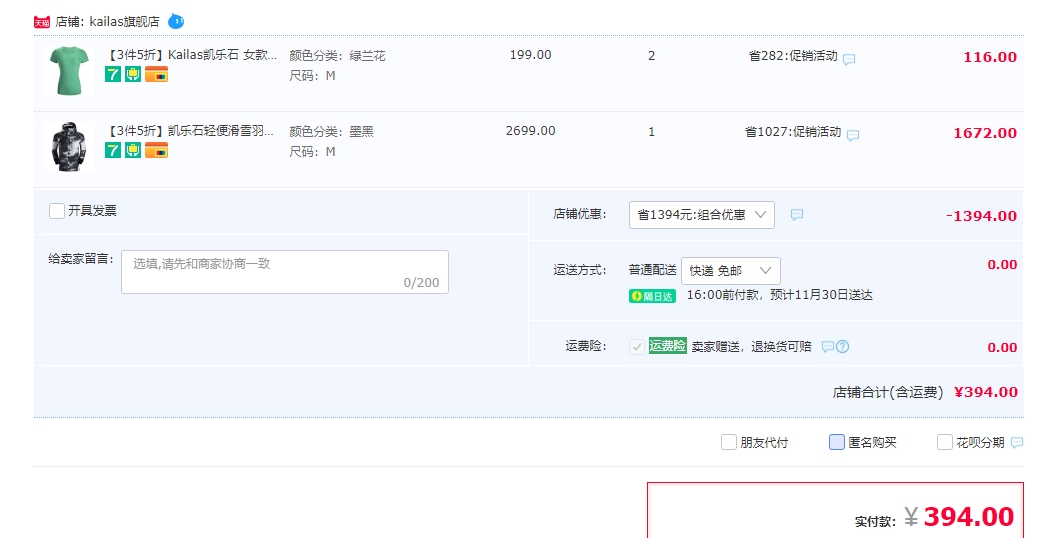The height and width of the screenshot is (538, 1050).
Task: Click the 颜色分类：绿兰花 color text
Action: pyautogui.click(x=338, y=56)
